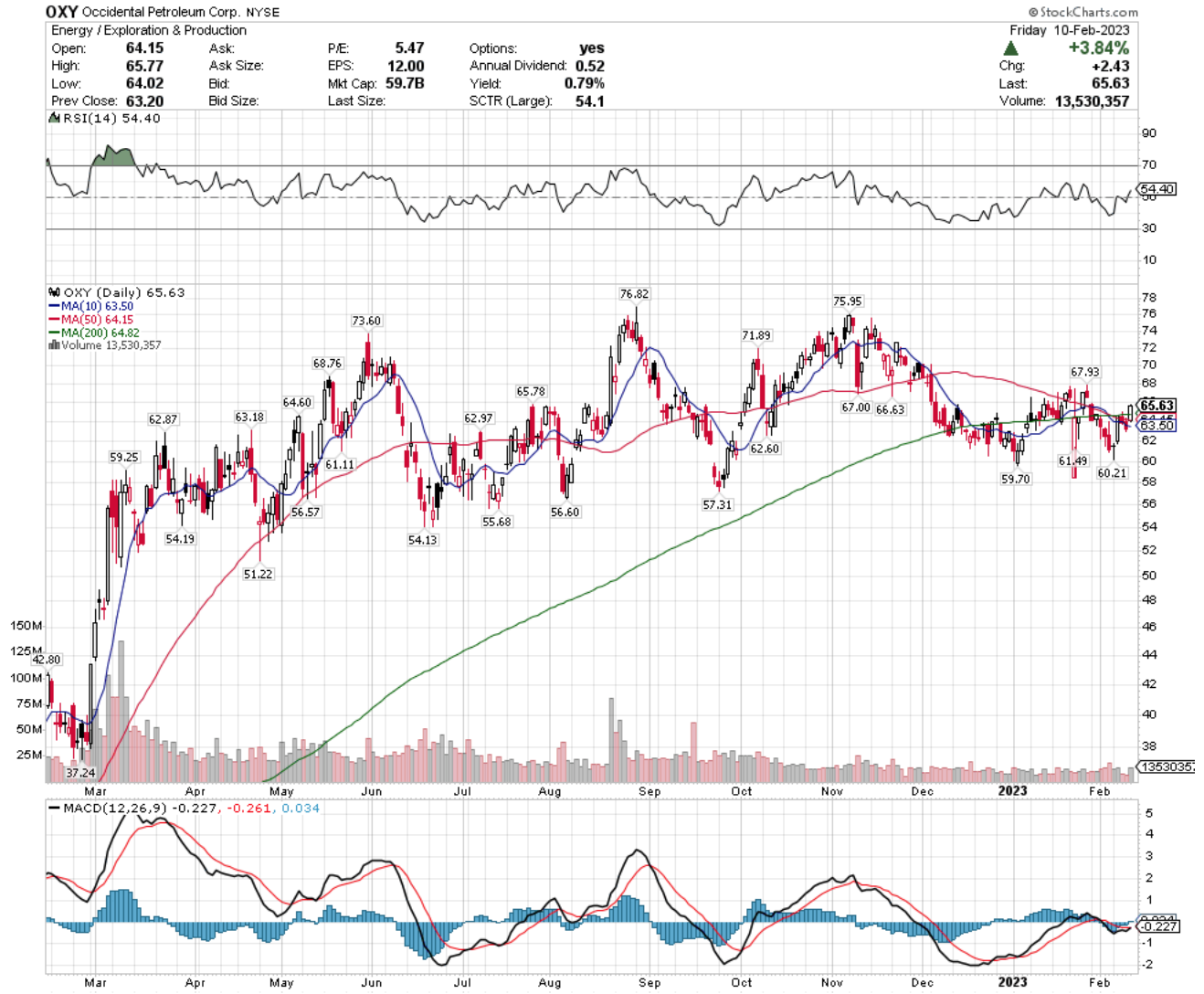Click the 60.21 low price label
The image size is (1204, 994).
click(1112, 474)
